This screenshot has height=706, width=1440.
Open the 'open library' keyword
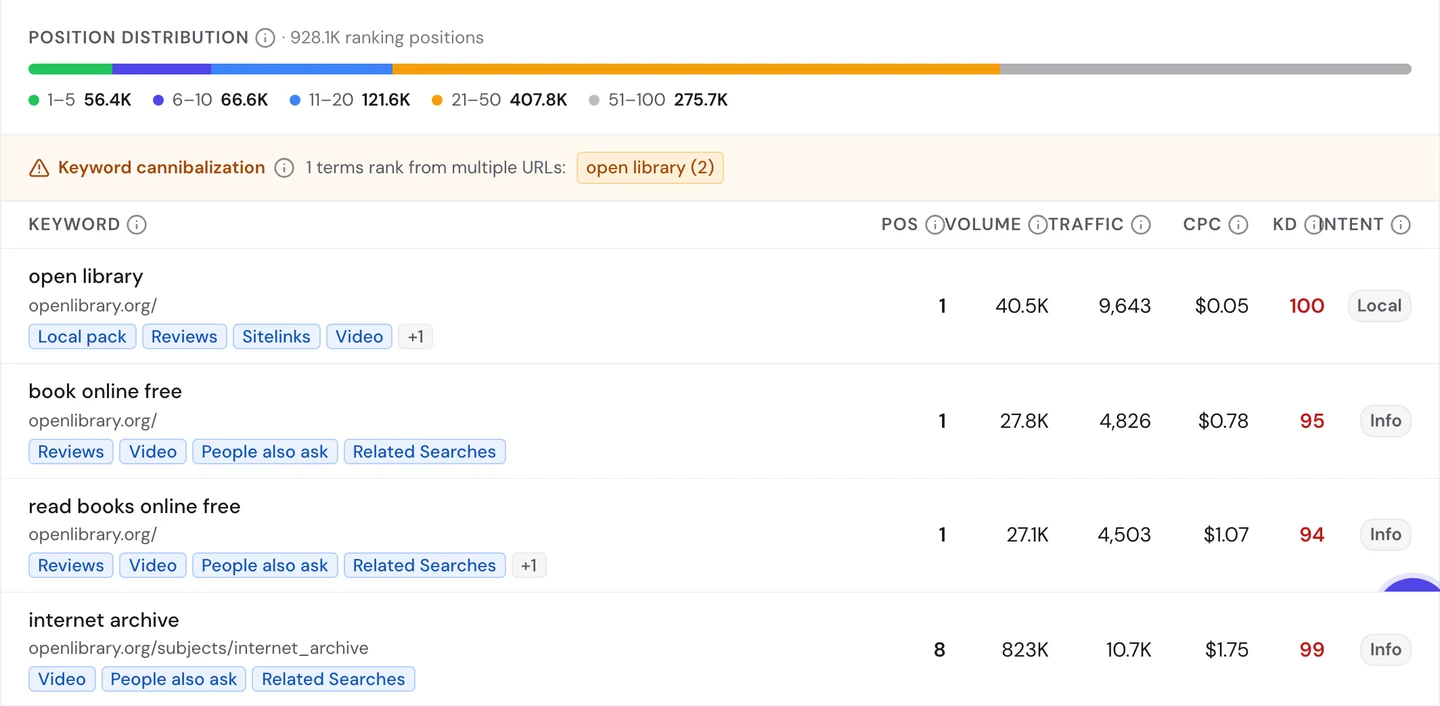[x=86, y=276]
